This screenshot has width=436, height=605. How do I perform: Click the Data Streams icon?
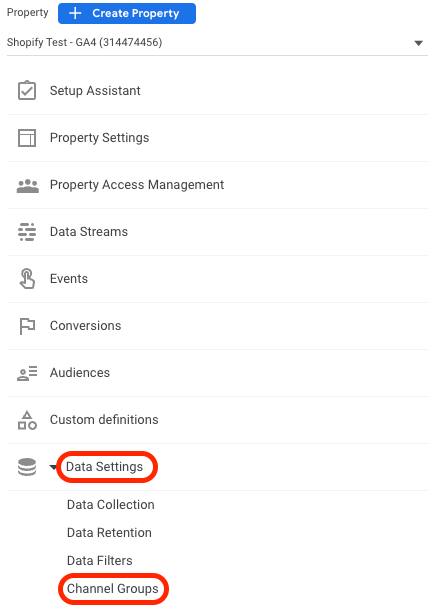point(27,232)
